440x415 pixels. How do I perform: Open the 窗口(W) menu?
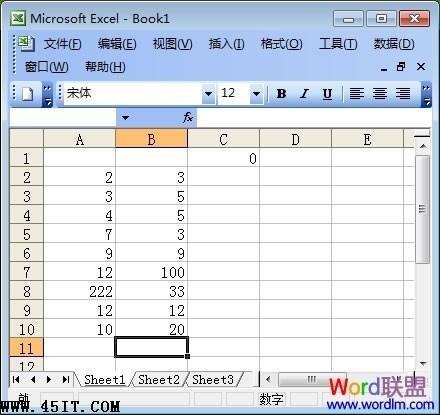pyautogui.click(x=47, y=67)
